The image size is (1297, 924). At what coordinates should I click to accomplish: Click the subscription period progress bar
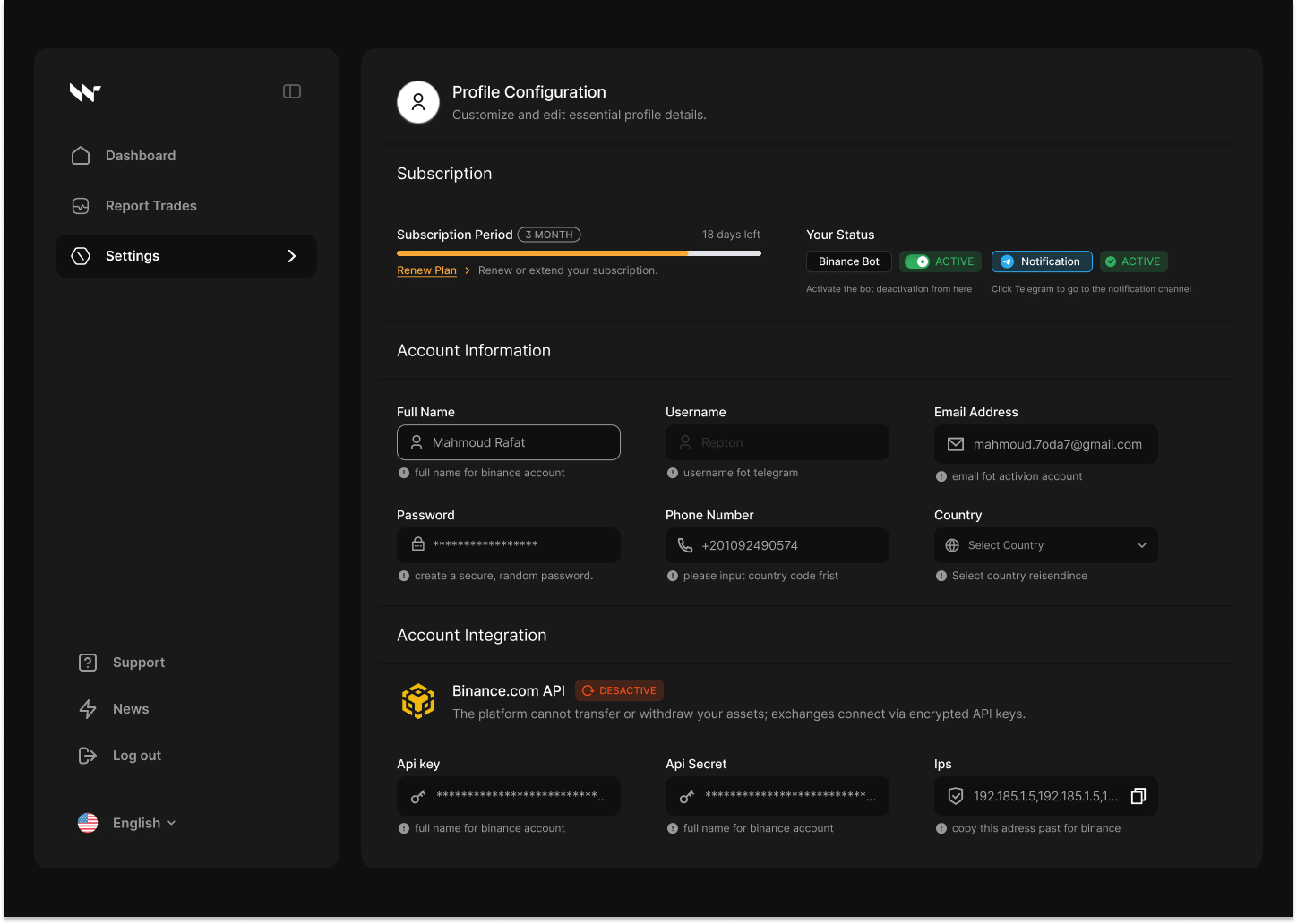coord(579,253)
